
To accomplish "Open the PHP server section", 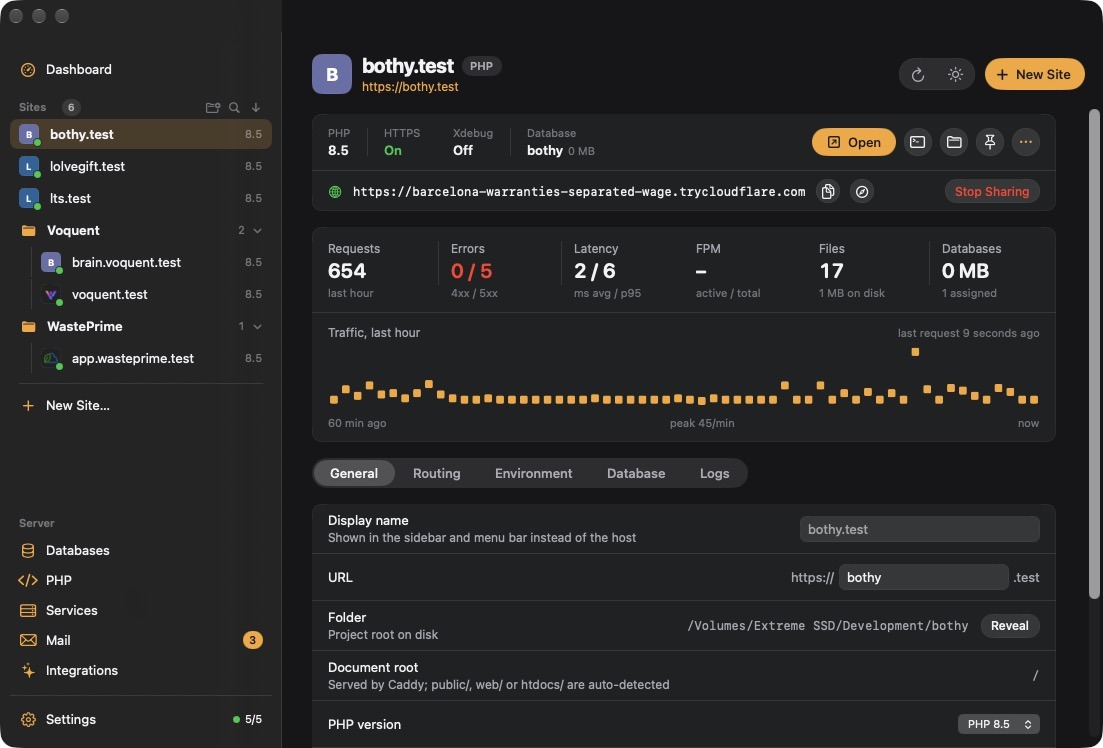I will click(46, 581).
